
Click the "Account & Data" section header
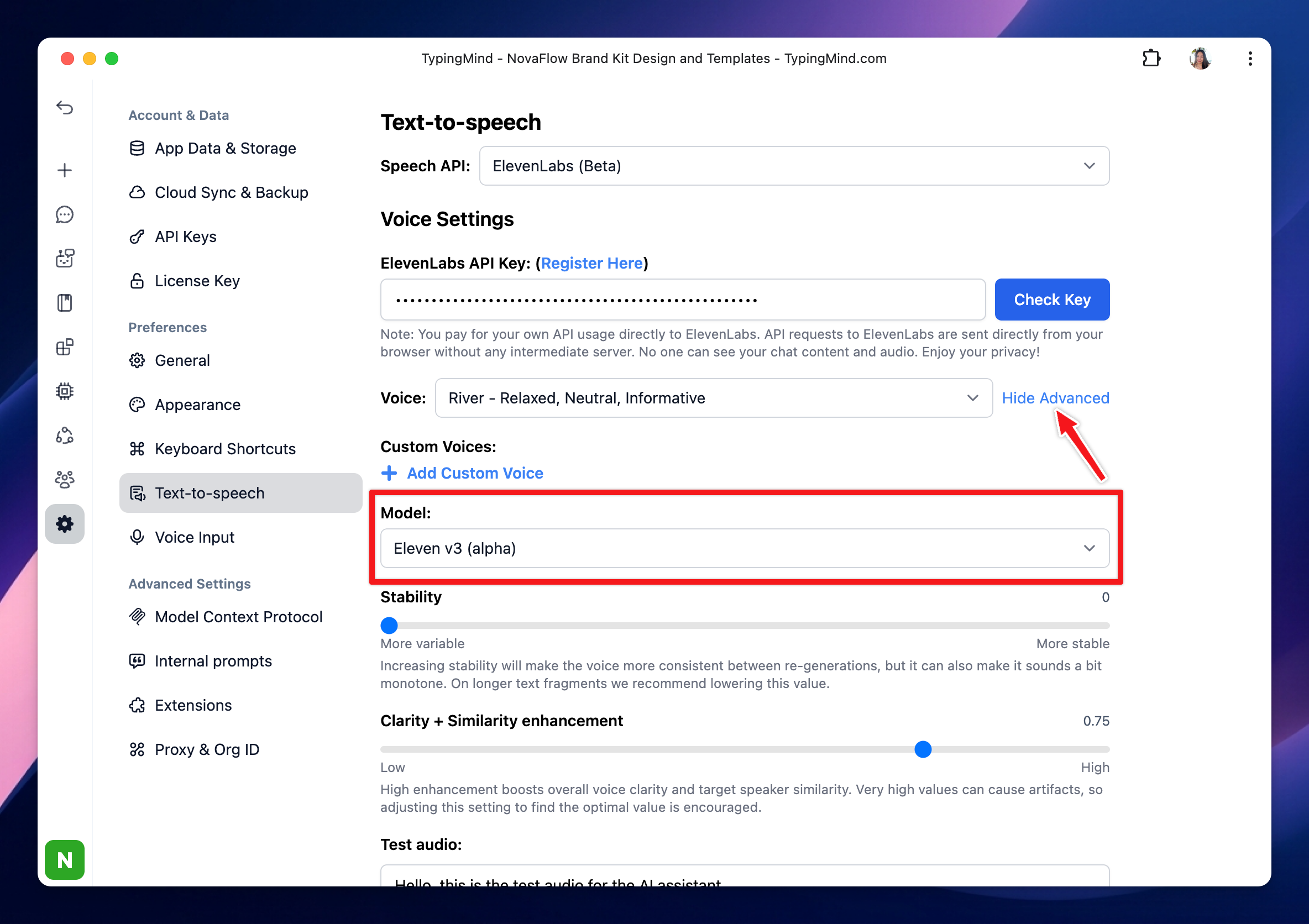[x=179, y=115]
